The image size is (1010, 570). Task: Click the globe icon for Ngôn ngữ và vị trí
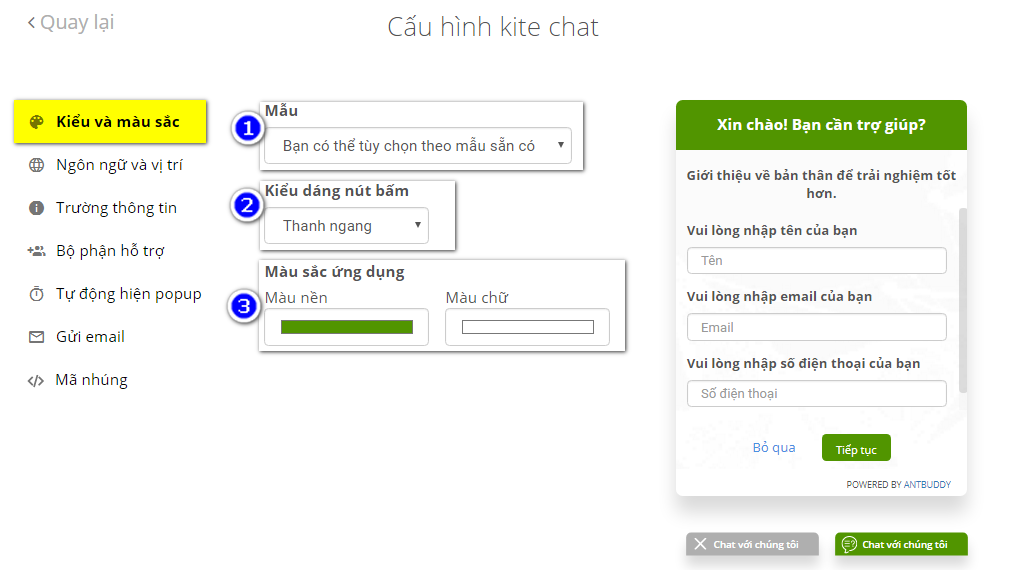click(x=37, y=165)
